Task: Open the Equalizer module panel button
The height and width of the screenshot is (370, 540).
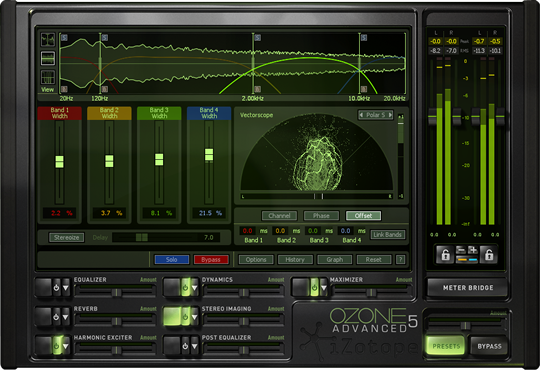Action: click(43, 288)
